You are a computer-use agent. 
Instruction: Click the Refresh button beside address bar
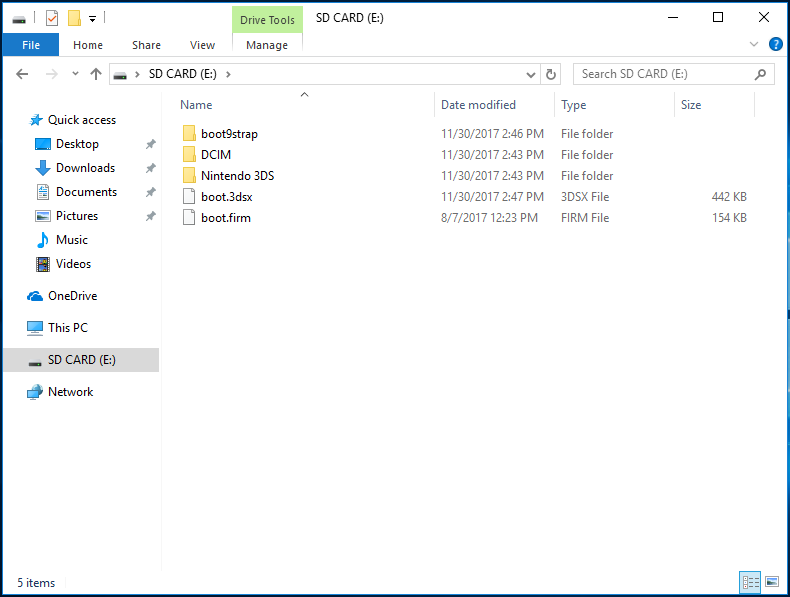point(551,74)
